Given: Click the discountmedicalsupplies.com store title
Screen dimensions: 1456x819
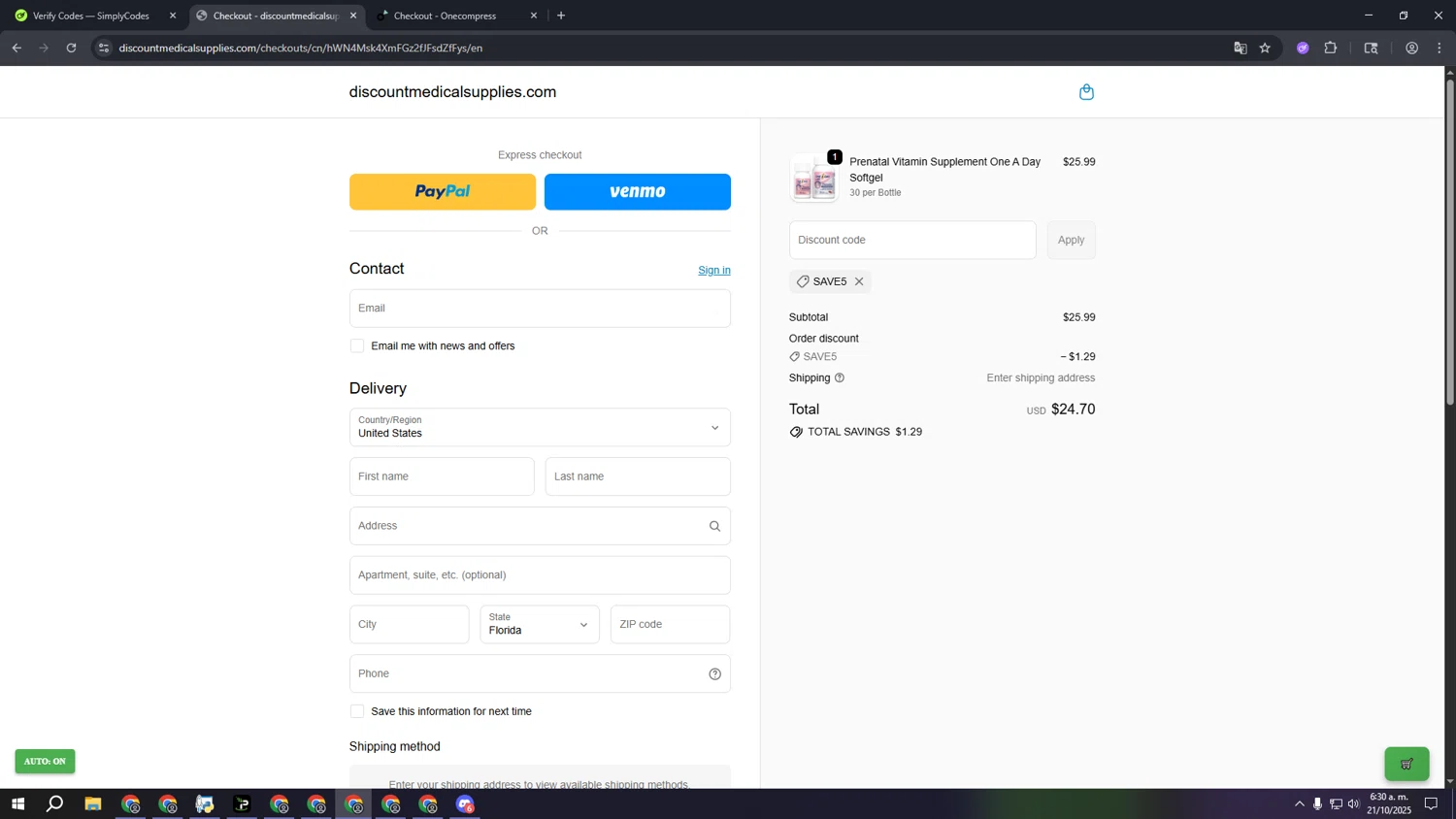Looking at the screenshot, I should [452, 92].
